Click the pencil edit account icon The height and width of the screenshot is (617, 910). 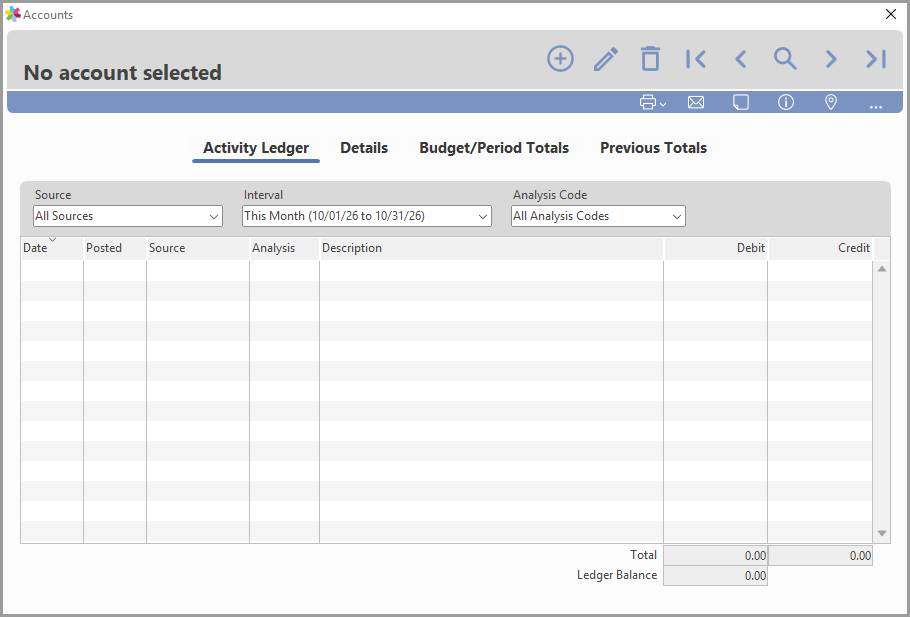pyautogui.click(x=606, y=59)
